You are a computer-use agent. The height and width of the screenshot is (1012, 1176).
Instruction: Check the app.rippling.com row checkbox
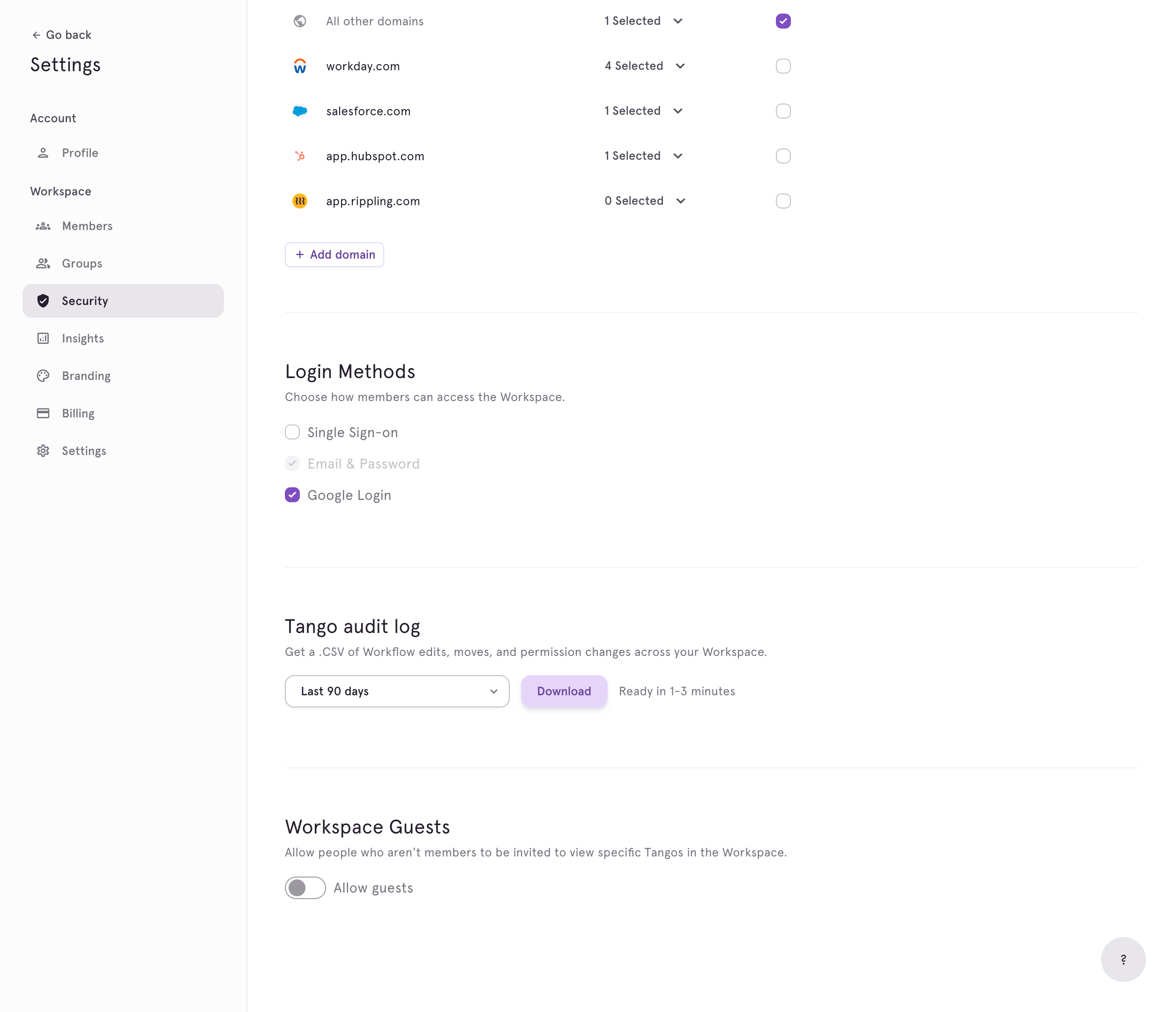[783, 201]
